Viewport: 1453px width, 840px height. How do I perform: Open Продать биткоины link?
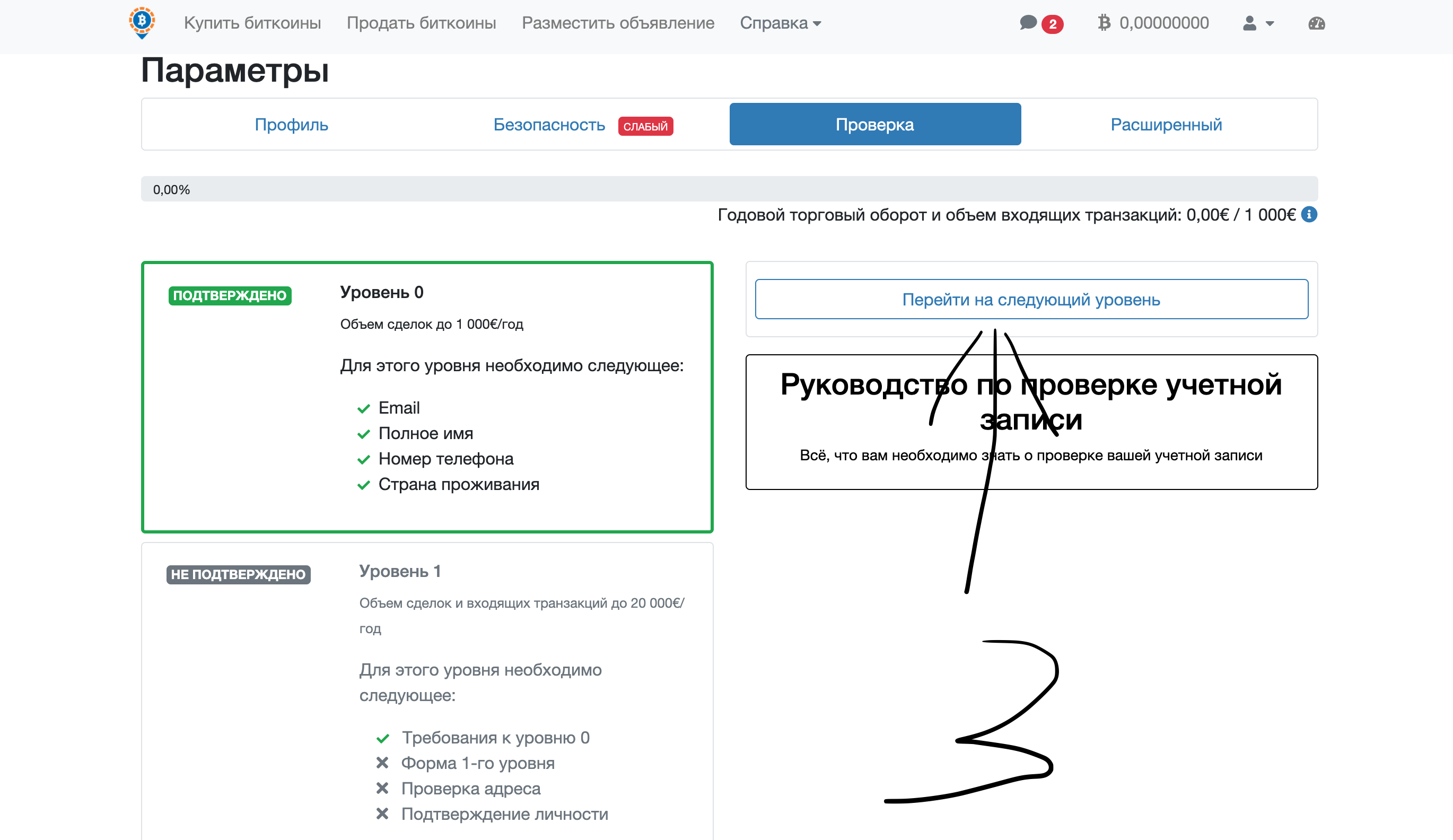[421, 23]
